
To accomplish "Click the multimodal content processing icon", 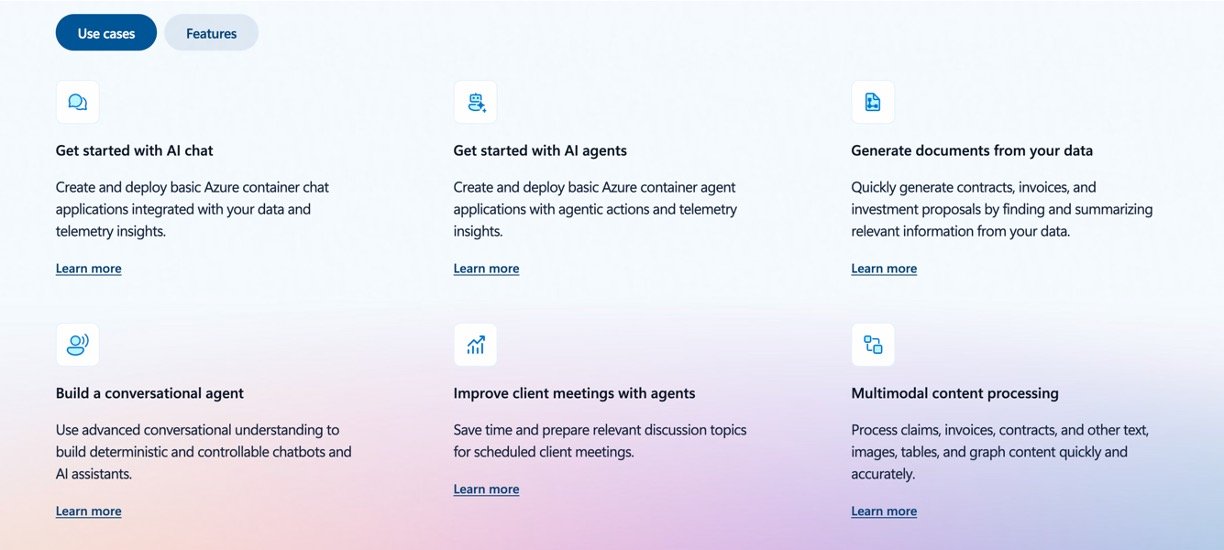I will (x=873, y=345).
